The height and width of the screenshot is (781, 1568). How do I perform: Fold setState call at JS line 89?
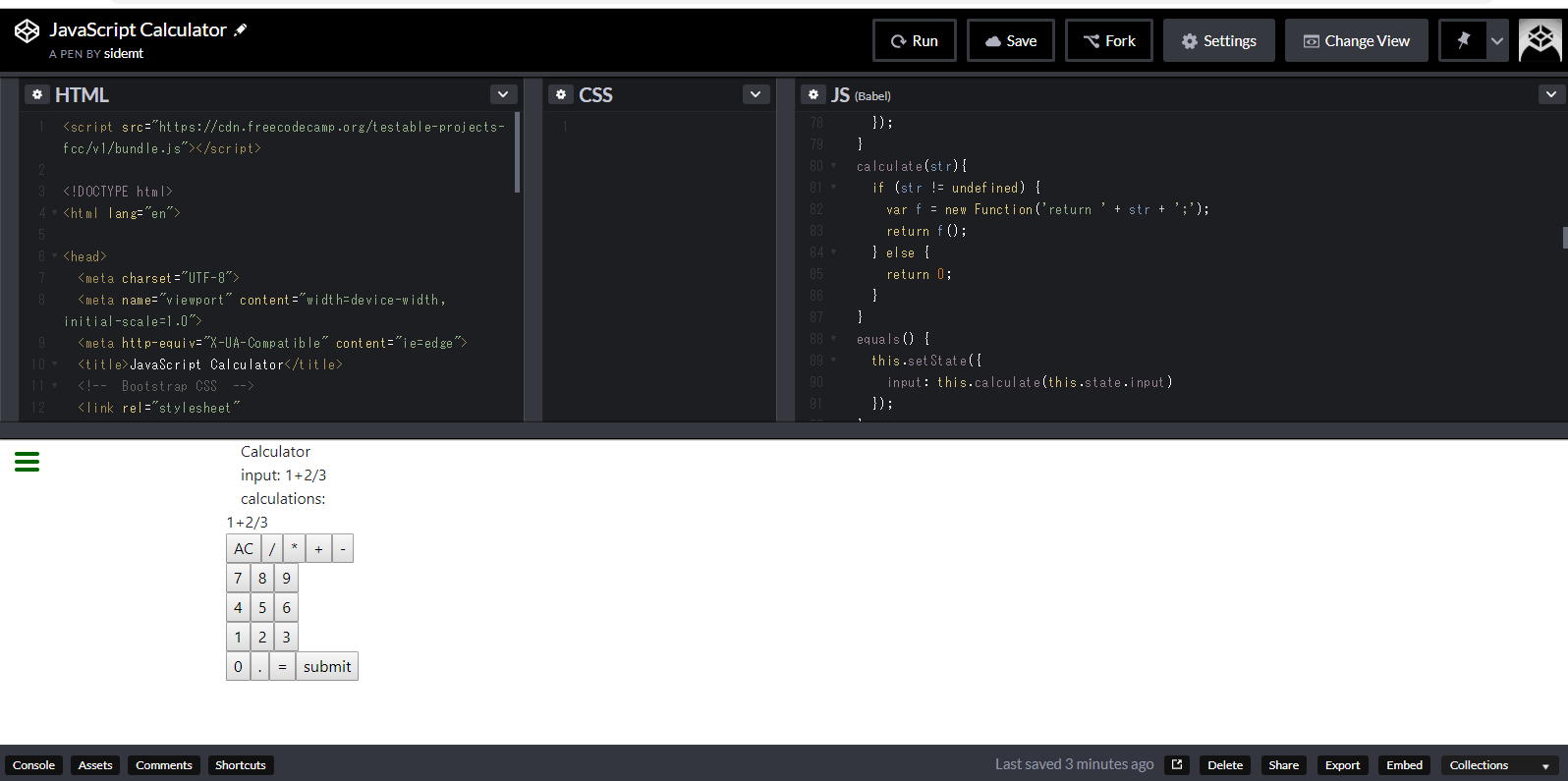tap(833, 361)
